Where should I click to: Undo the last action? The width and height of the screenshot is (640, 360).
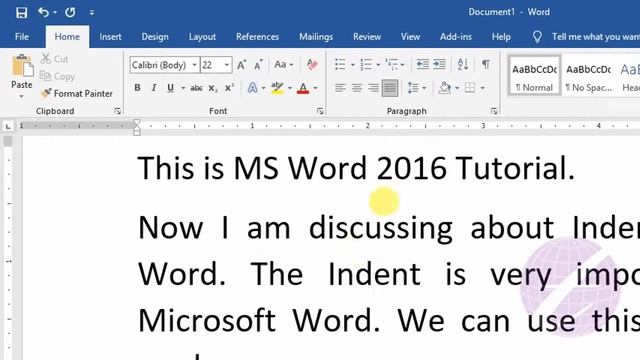43,12
